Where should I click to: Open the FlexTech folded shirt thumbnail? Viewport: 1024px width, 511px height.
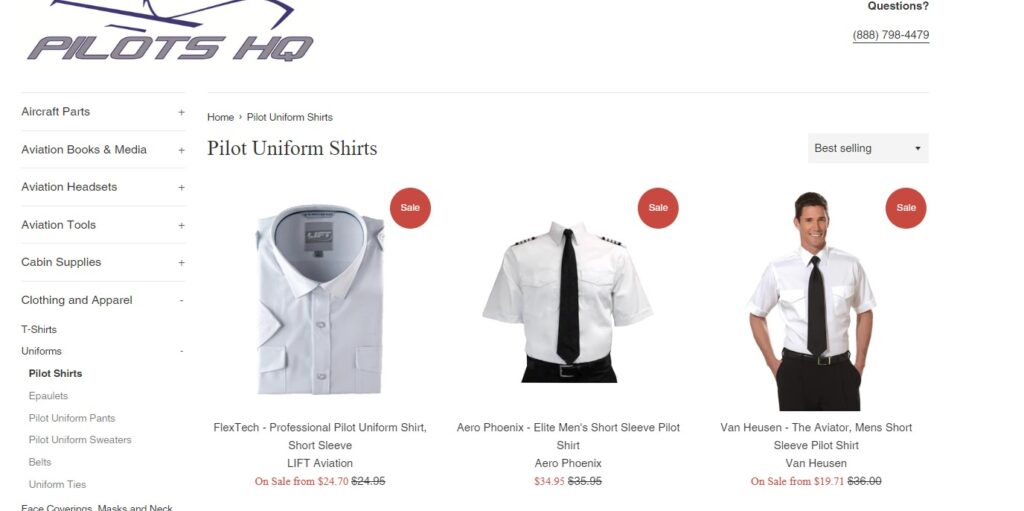pyautogui.click(x=320, y=300)
